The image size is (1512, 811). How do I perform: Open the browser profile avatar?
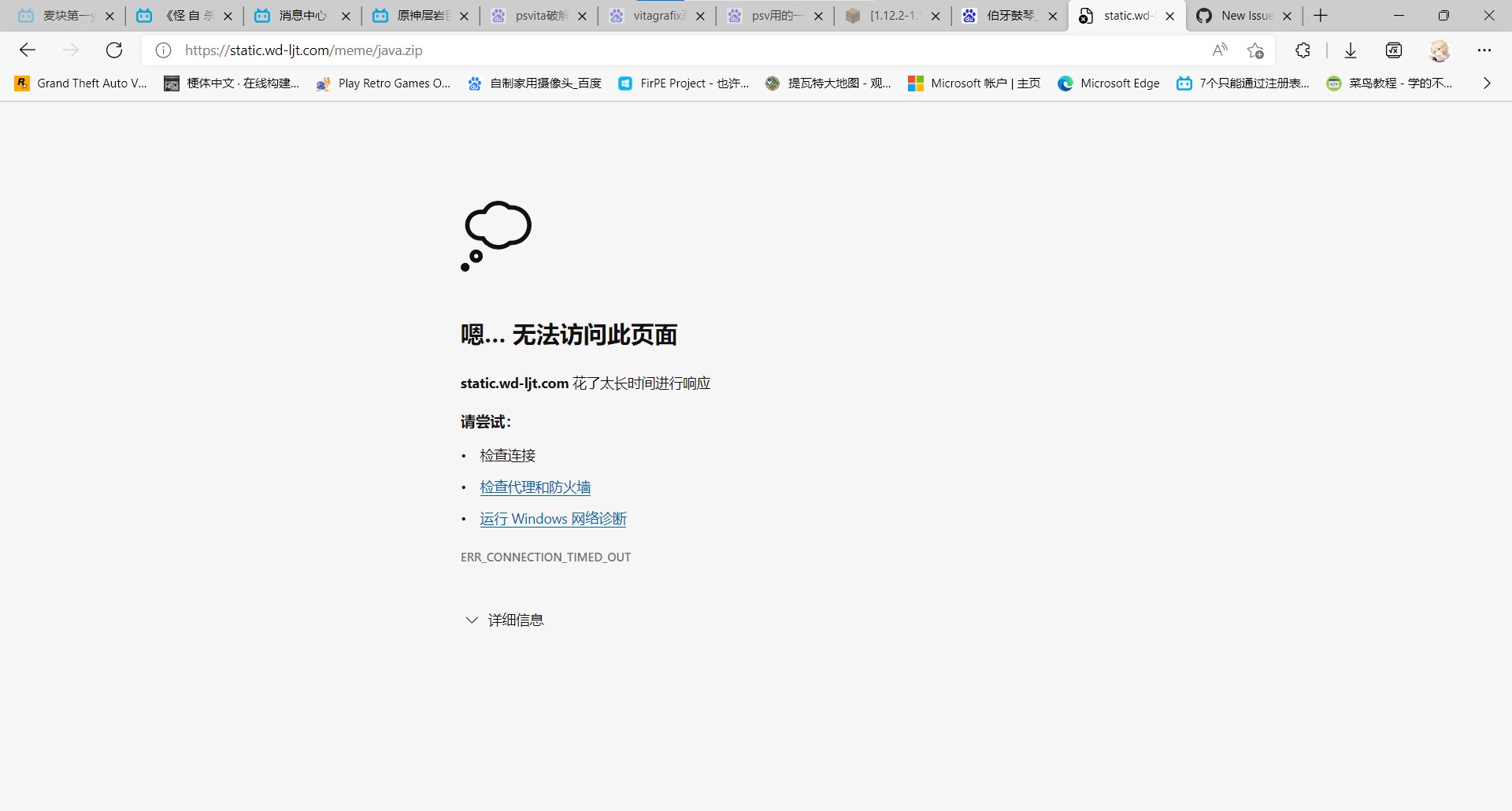tap(1440, 50)
